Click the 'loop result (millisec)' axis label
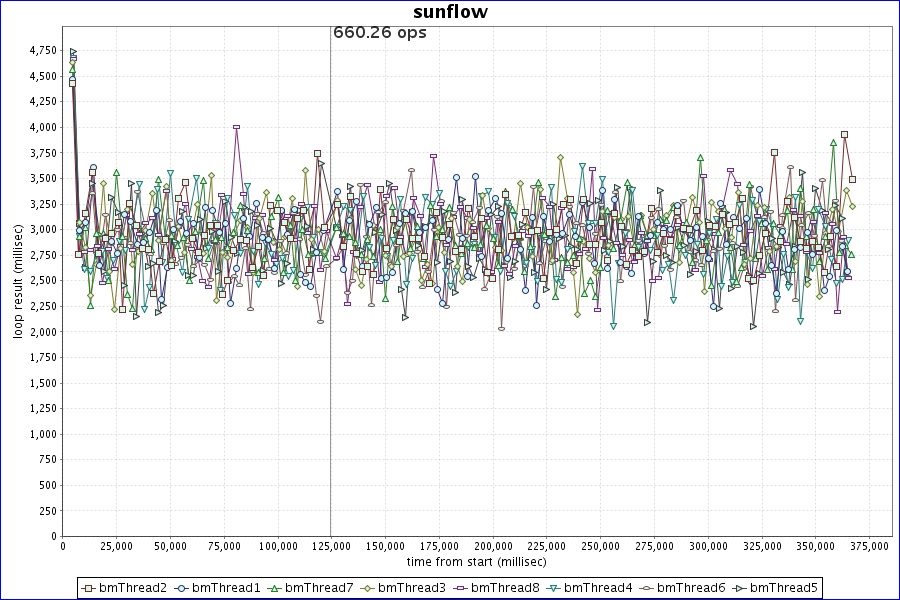This screenshot has width=900, height=600. 17,281
